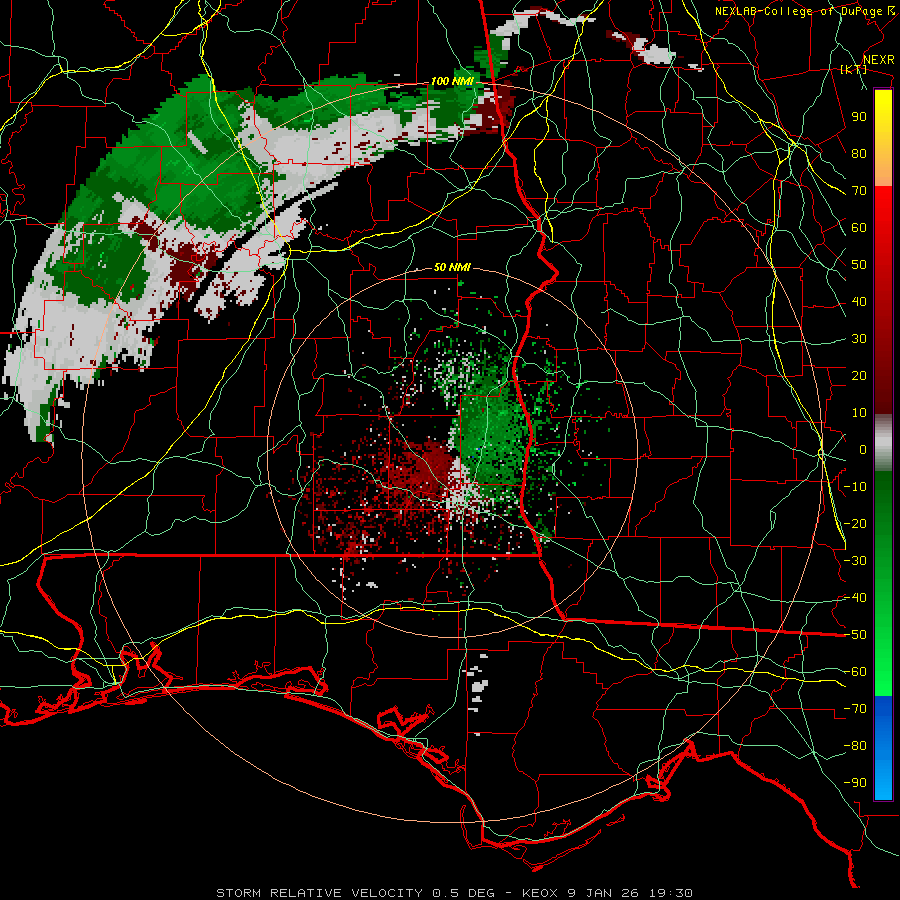The image size is (900, 900).
Task: Click the -80 value on the velocity scale
Action: [x=855, y=746]
